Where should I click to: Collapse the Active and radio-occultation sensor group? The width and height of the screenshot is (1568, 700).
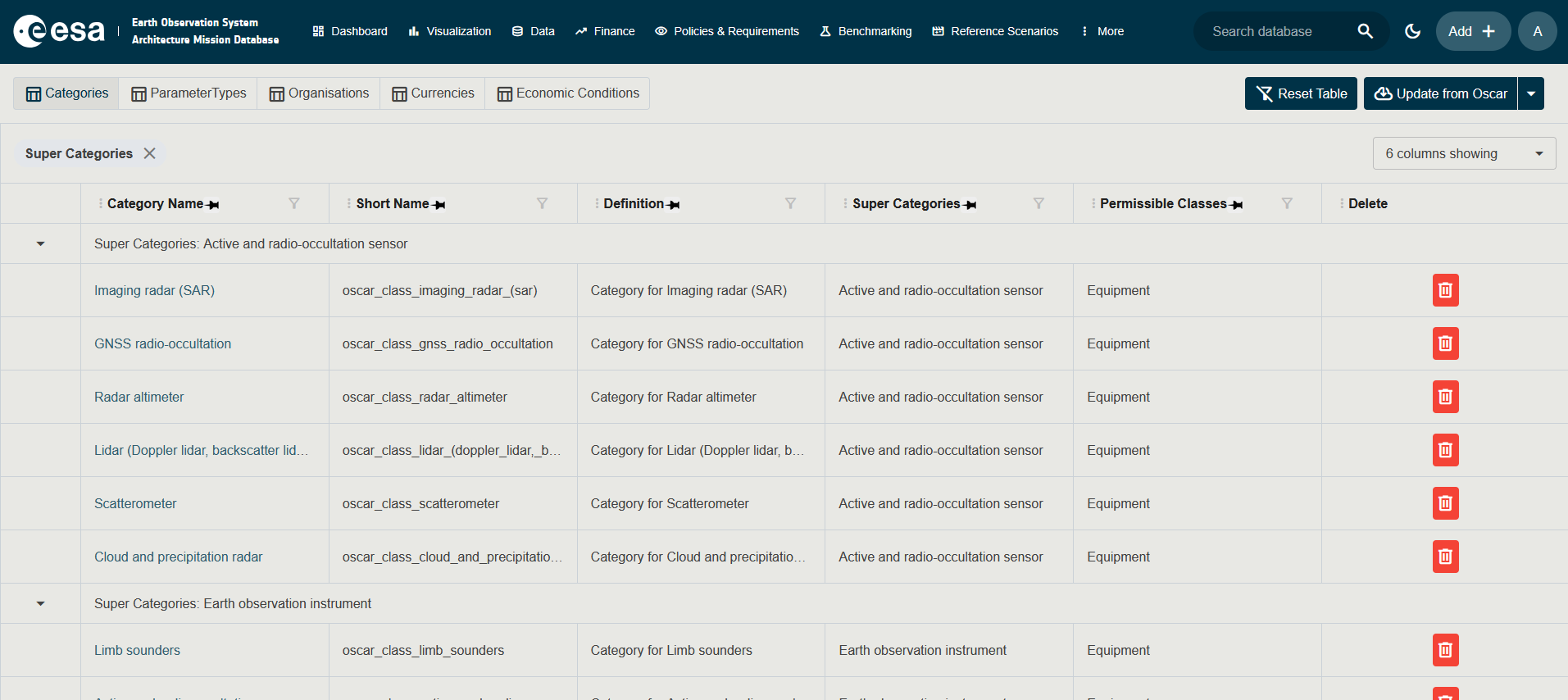pyautogui.click(x=40, y=243)
